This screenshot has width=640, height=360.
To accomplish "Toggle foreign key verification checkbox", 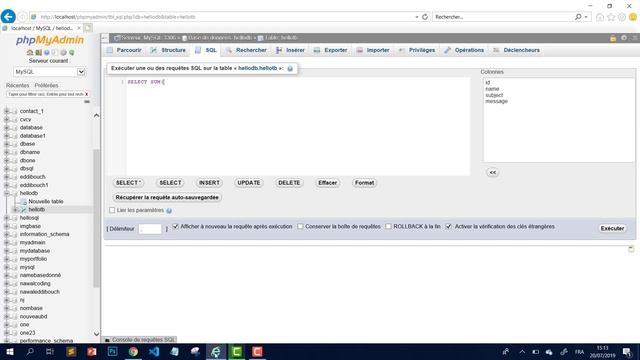I will 449,226.
